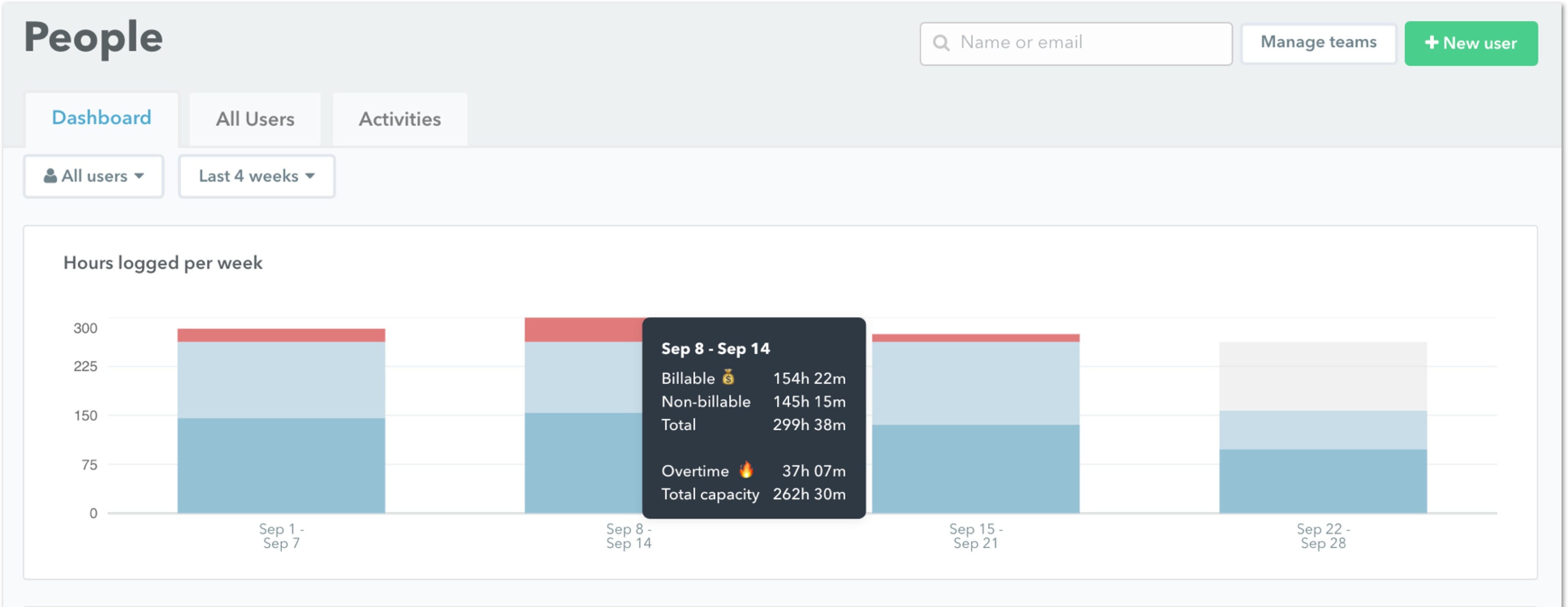Click the fire Overtime icon
1568x607 pixels.
[746, 470]
